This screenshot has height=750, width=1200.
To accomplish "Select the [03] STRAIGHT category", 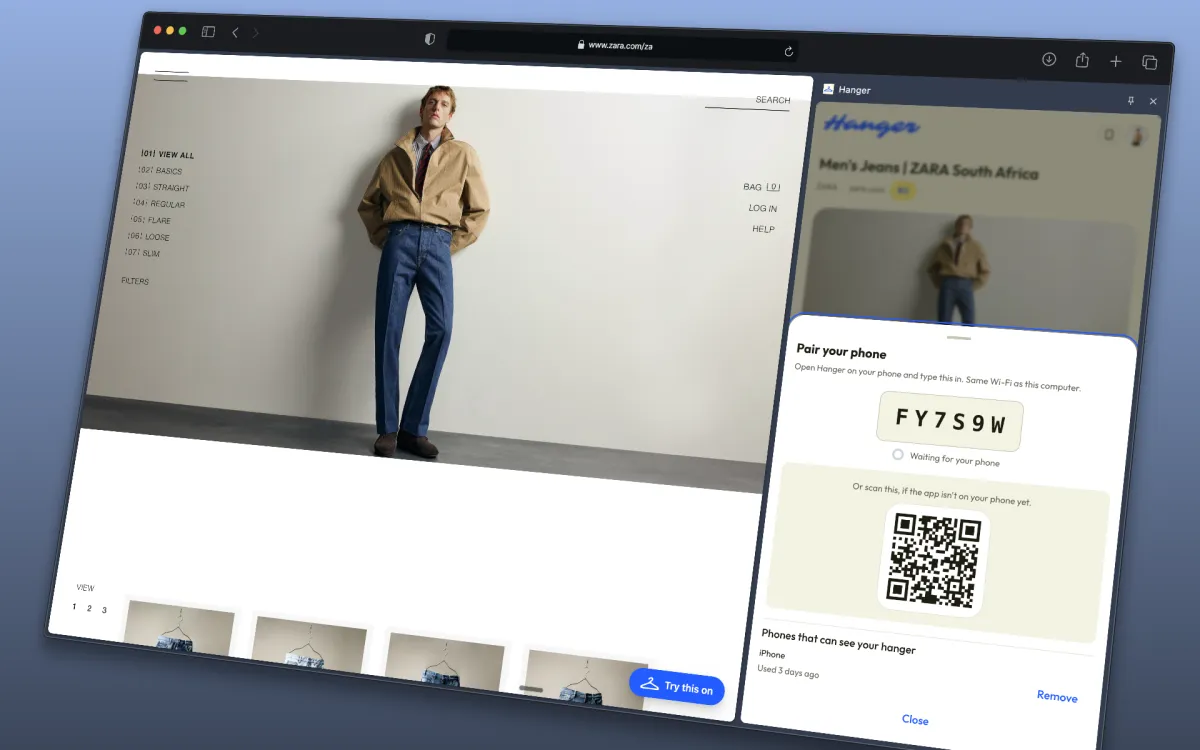I will (162, 187).
